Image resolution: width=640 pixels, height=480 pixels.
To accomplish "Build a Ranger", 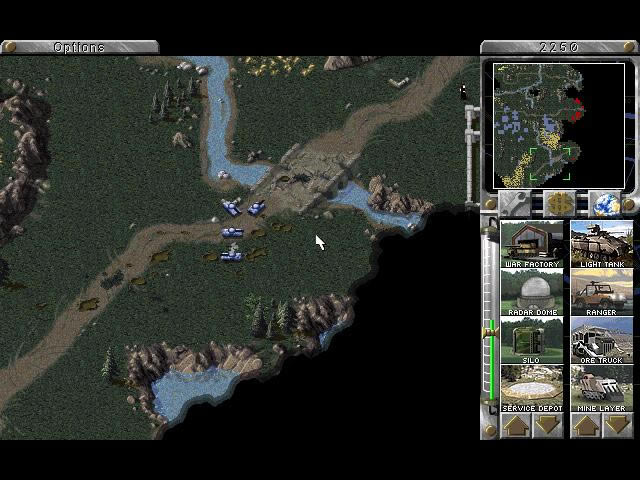I will (602, 292).
